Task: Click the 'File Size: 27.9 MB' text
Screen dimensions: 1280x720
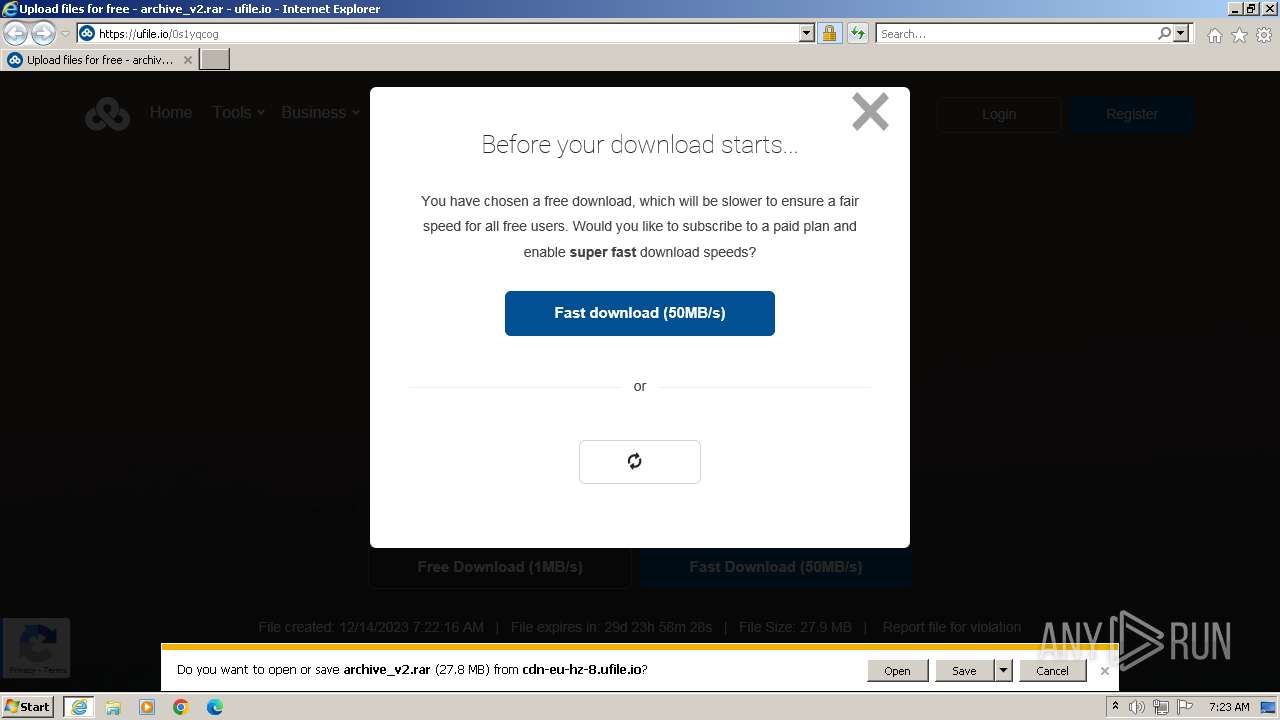Action: [795, 627]
